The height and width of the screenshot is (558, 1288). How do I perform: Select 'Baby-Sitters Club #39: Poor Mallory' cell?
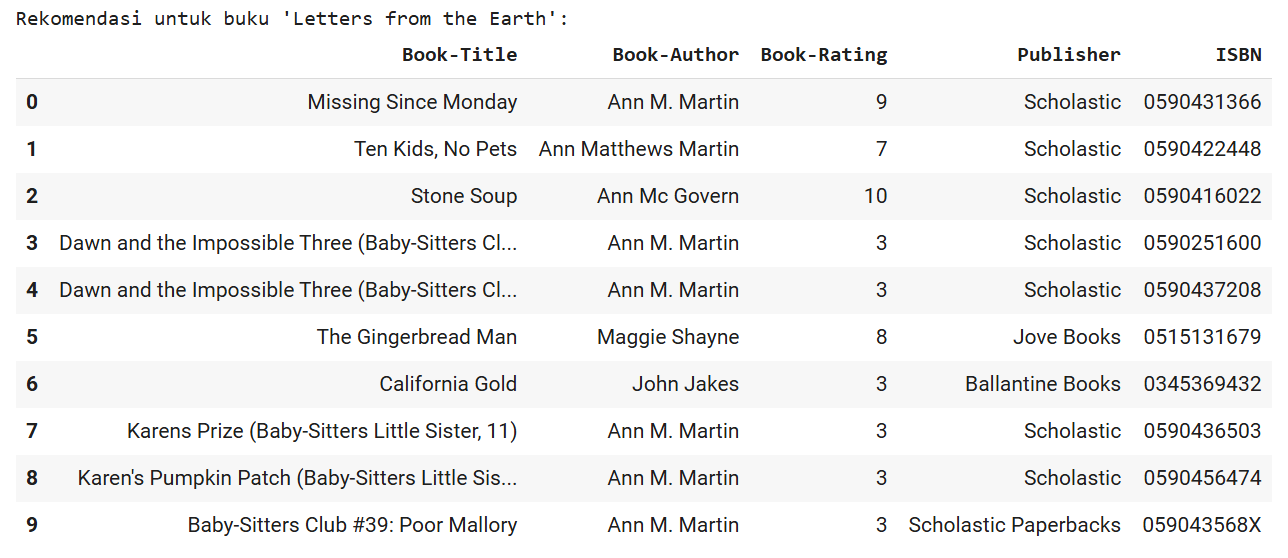click(x=352, y=525)
